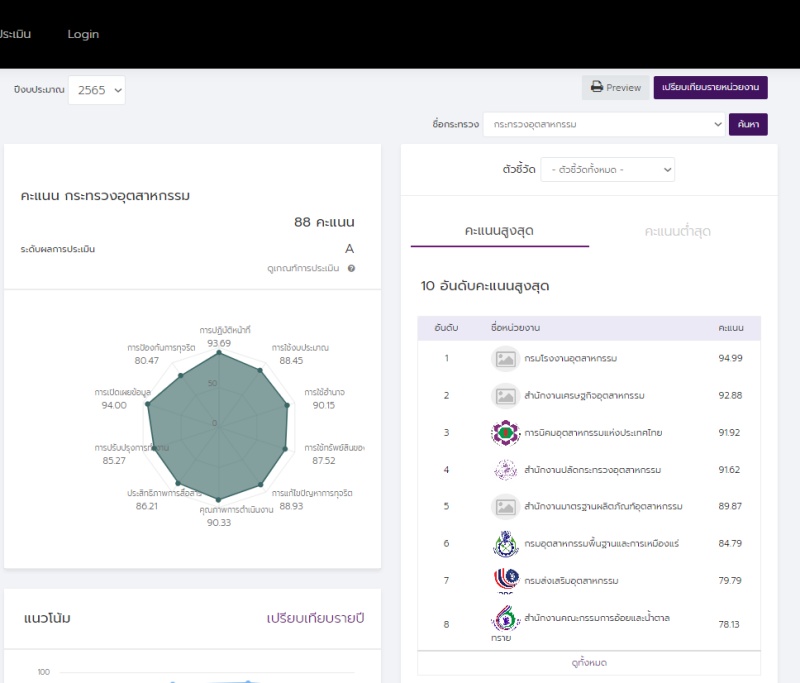800x683 pixels.
Task: Click the เปรียบเทียบรายหน่วยงาน button
Action: [x=710, y=88]
